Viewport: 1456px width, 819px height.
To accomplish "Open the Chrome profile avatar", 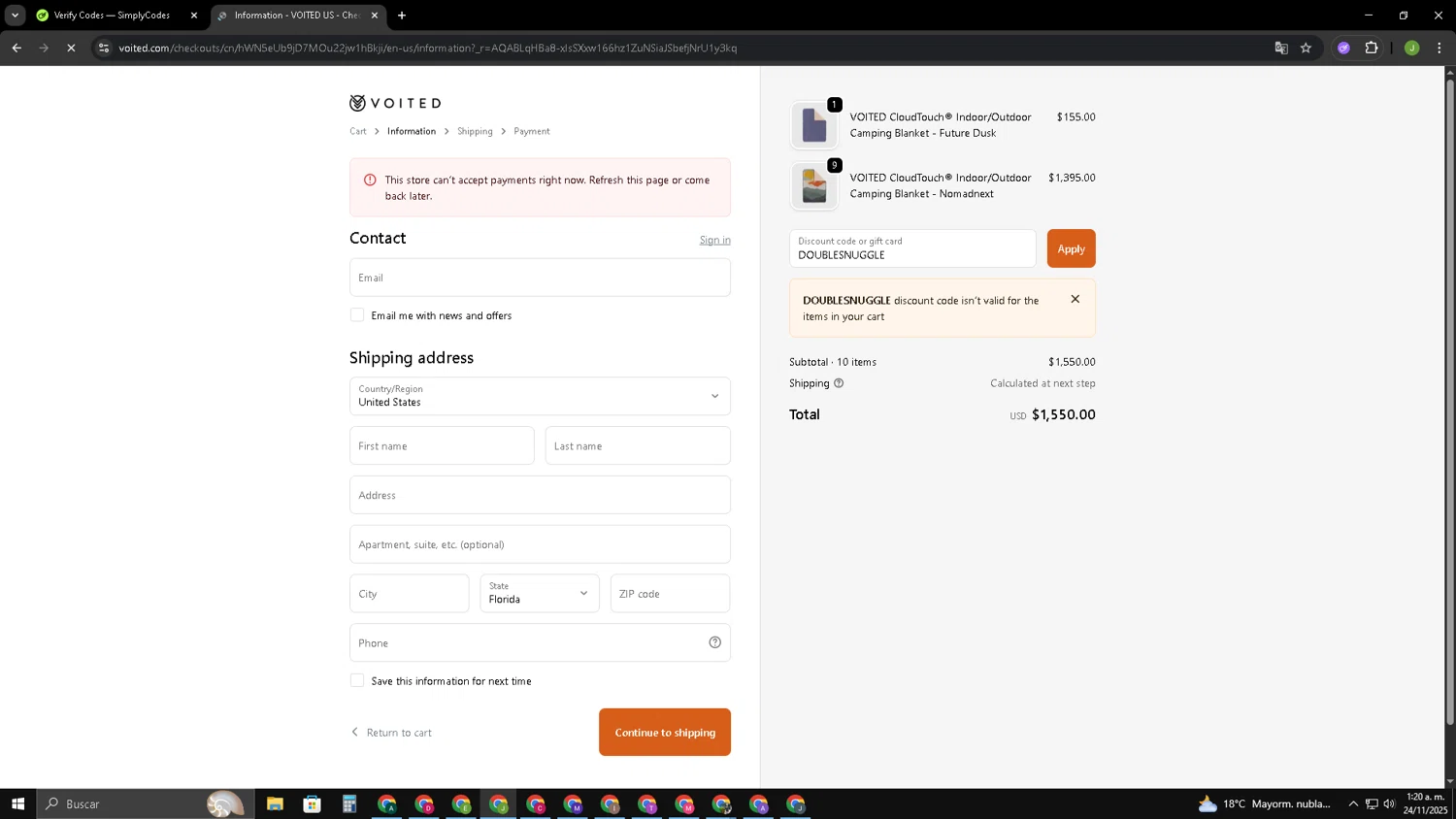I will coord(1411,48).
